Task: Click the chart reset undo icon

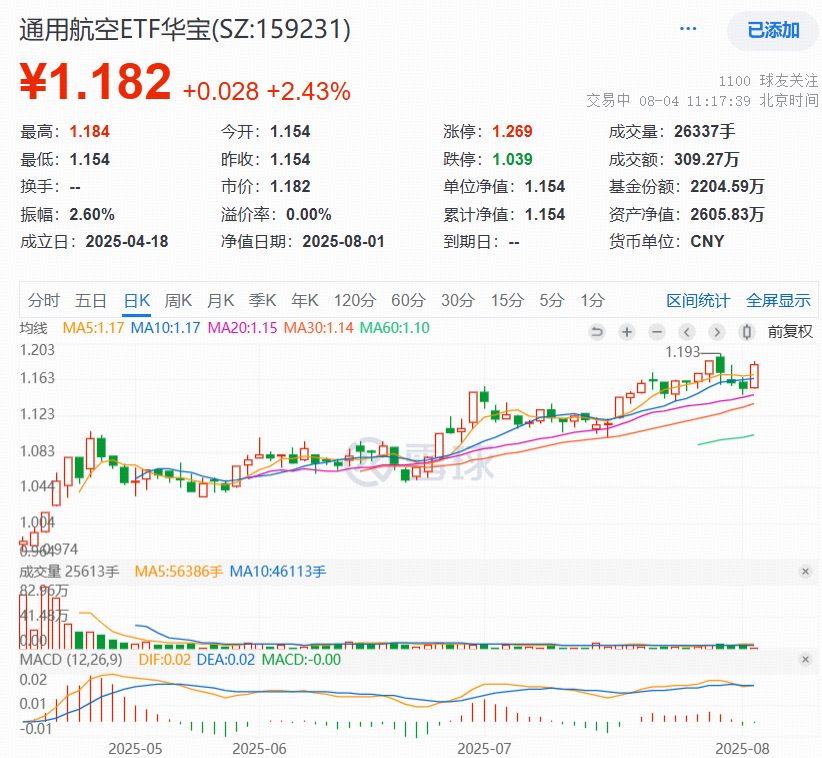Action: 598,332
